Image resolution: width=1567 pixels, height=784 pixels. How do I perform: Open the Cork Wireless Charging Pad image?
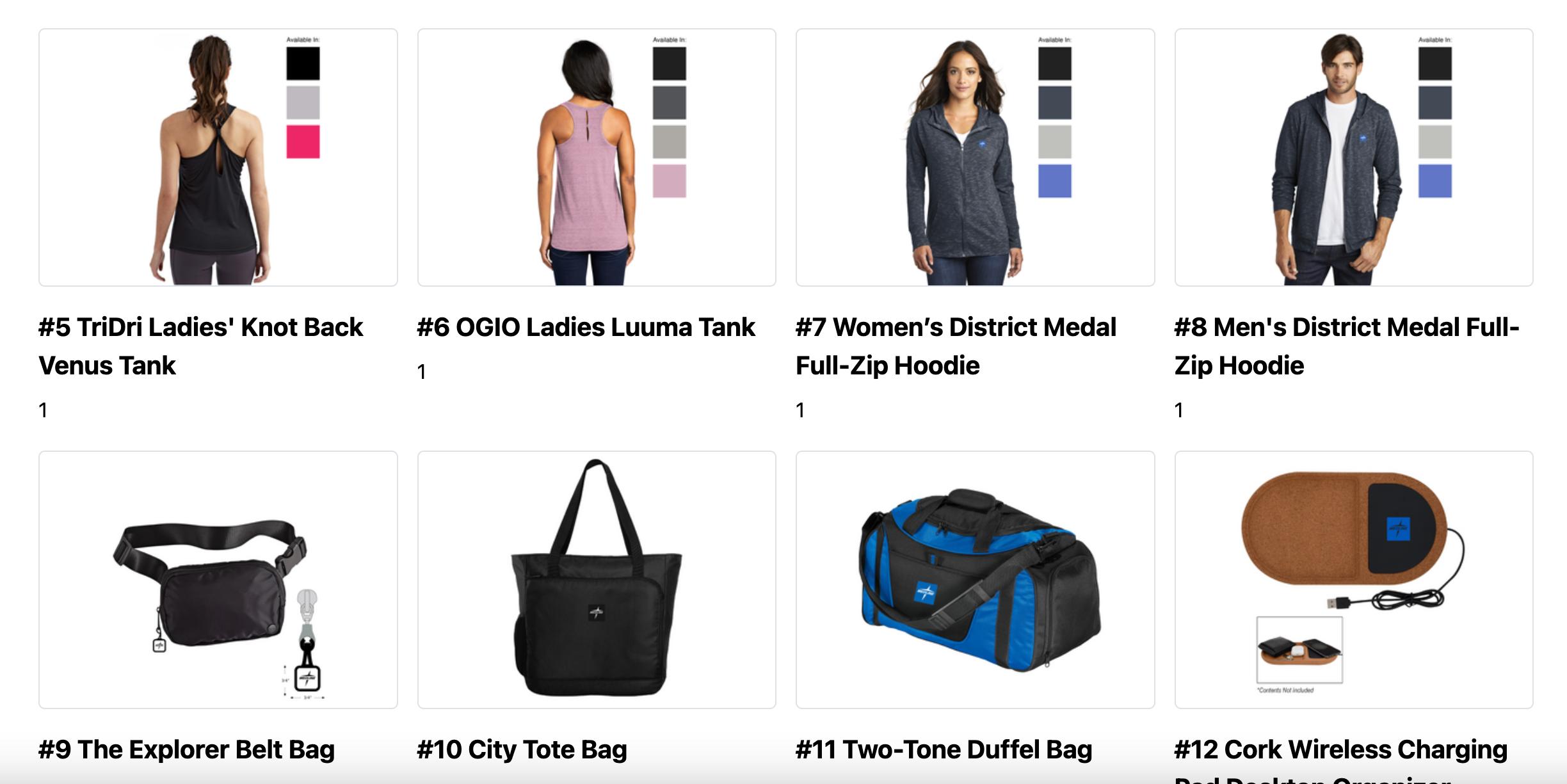1354,580
